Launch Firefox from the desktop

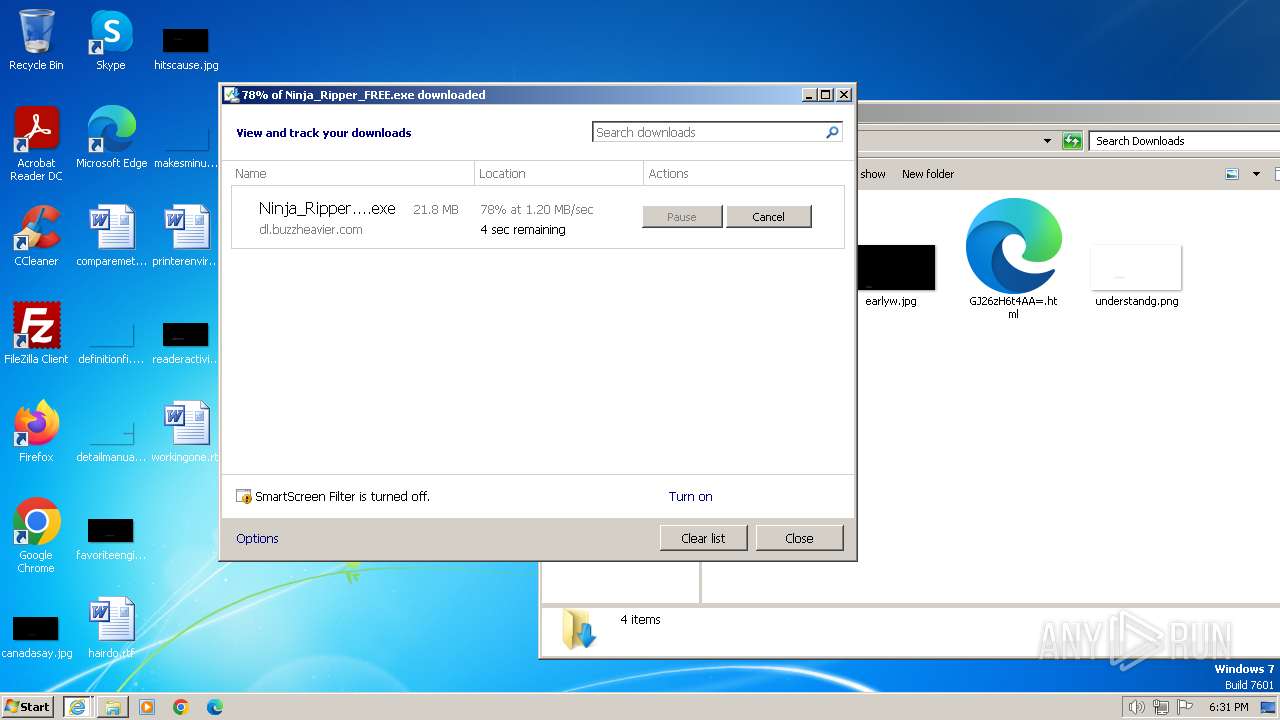[x=36, y=432]
